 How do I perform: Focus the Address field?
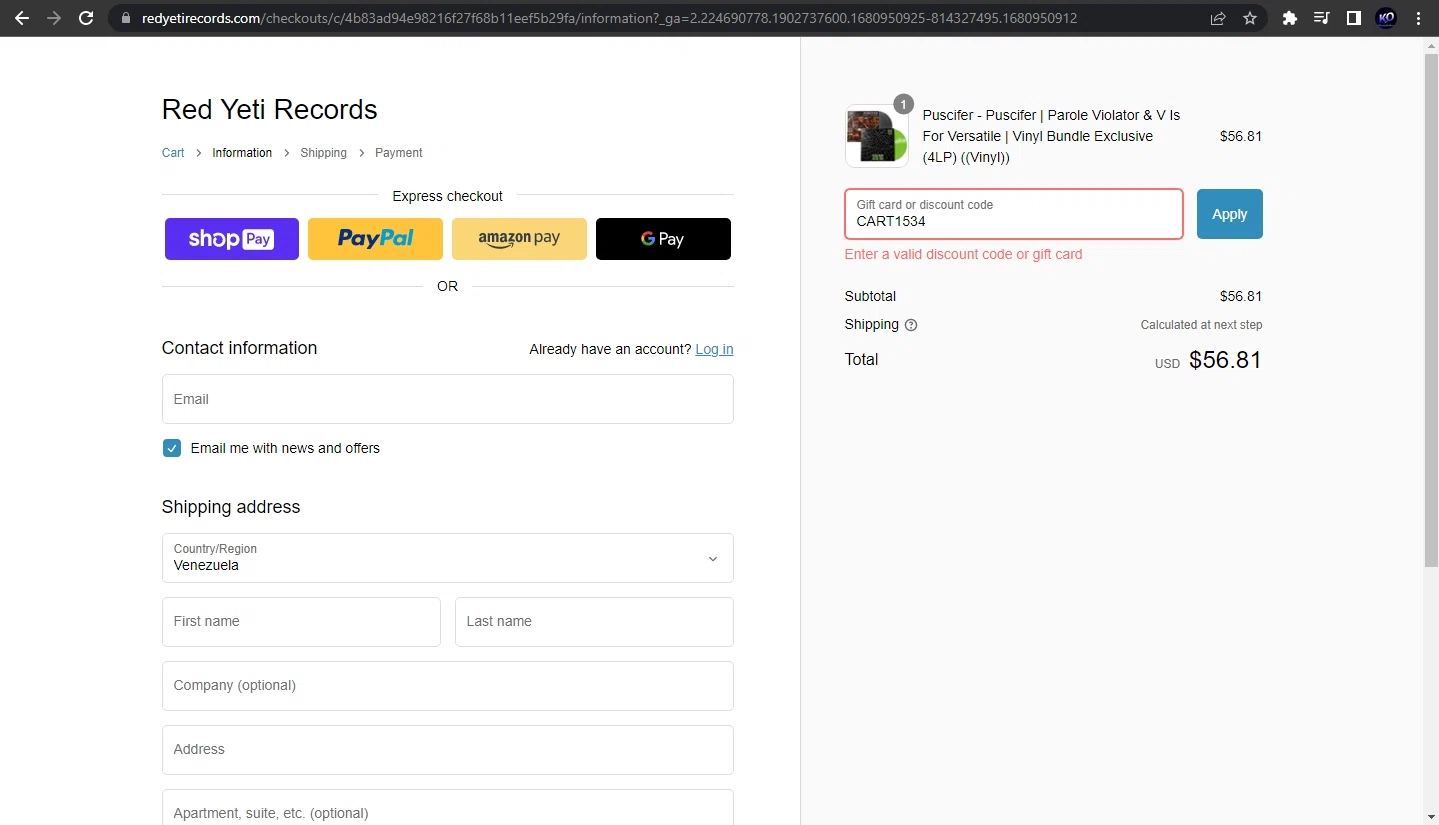[448, 750]
